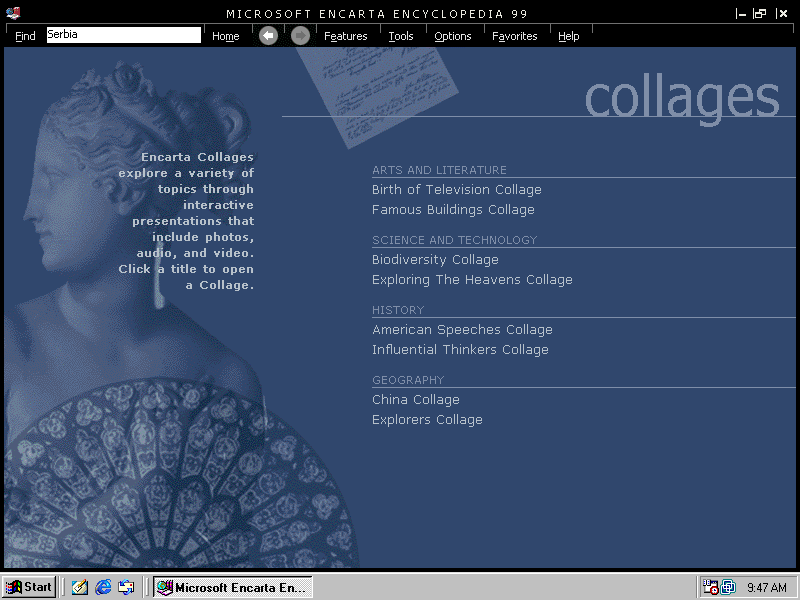Image resolution: width=800 pixels, height=600 pixels.
Task: Open Birth of Television Collage
Action: click(457, 190)
